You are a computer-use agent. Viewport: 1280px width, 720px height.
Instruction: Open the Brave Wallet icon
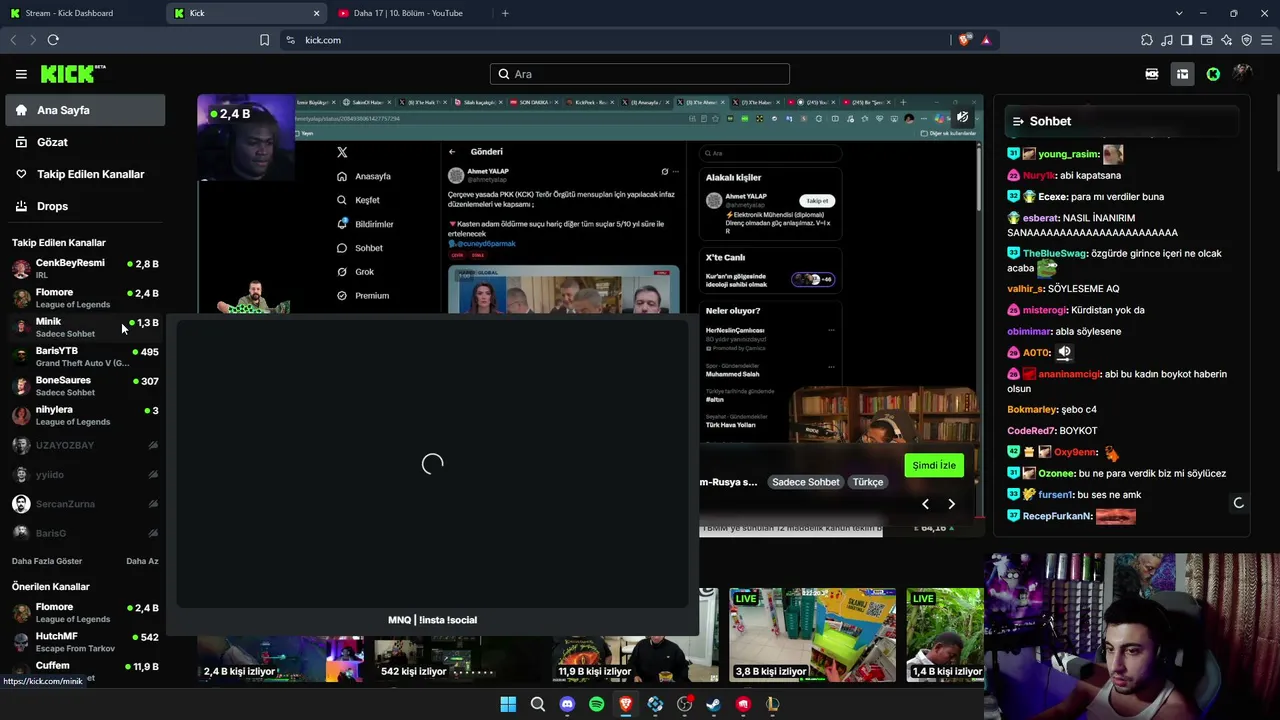(x=1206, y=40)
